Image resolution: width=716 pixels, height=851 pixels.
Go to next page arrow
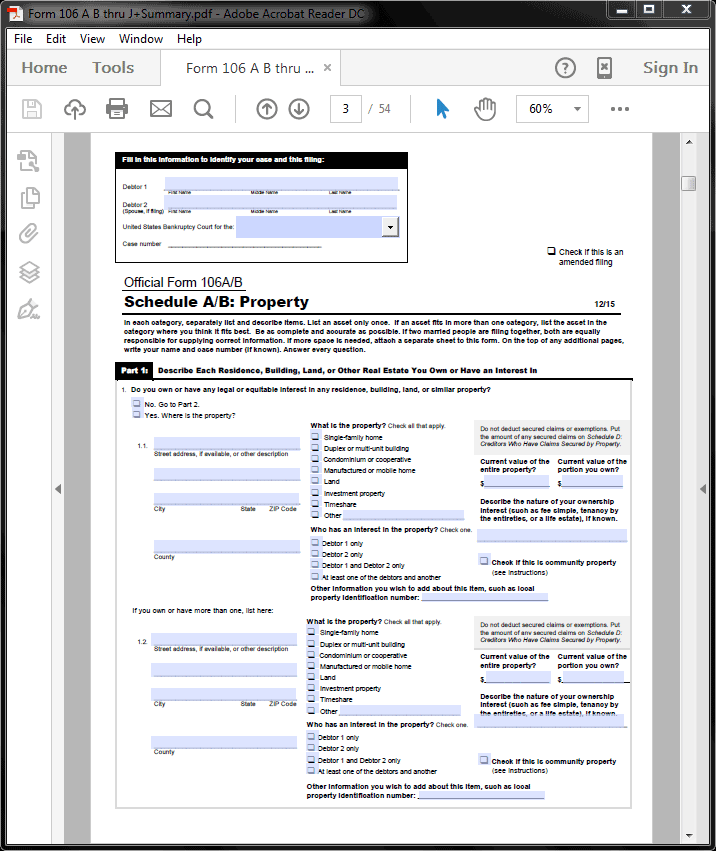(299, 109)
